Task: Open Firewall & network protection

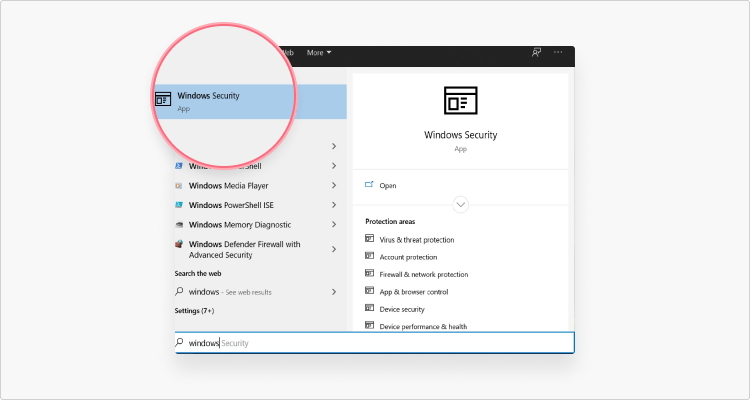Action: pos(424,274)
